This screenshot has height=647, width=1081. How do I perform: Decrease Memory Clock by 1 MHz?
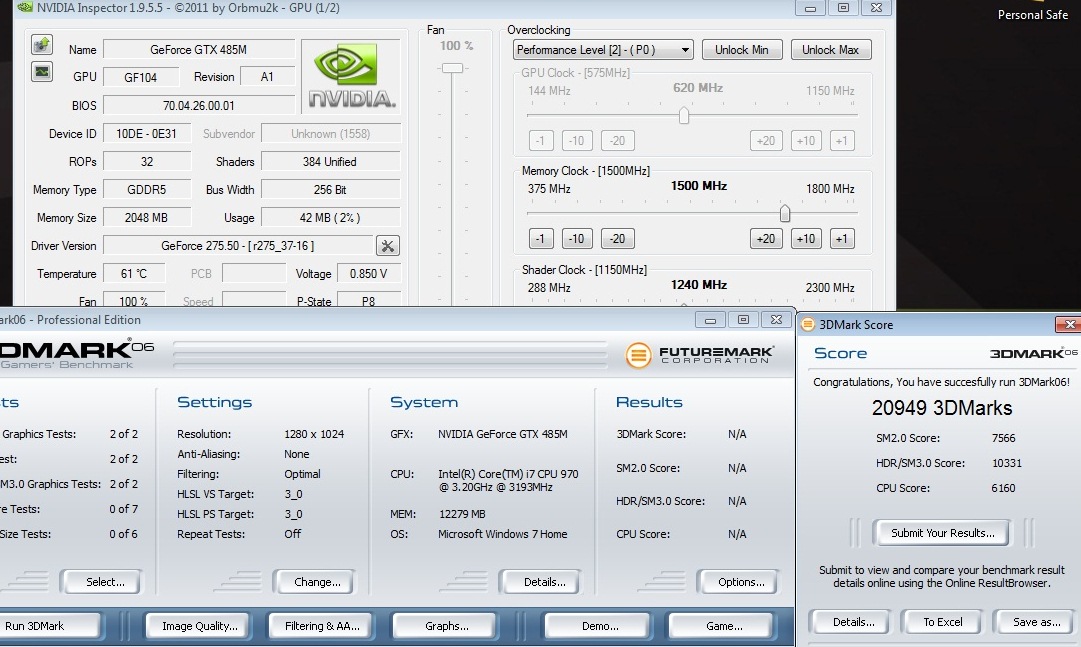pos(540,239)
